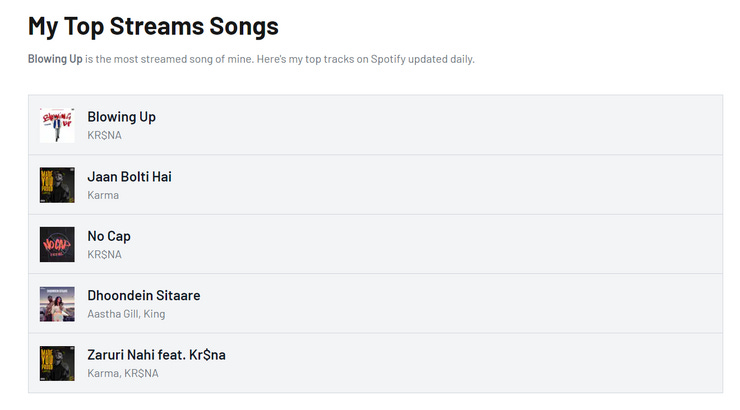Image resolution: width=740 pixels, height=410 pixels.
Task: Open the Dhoondein Sitaare song title
Action: coord(143,296)
